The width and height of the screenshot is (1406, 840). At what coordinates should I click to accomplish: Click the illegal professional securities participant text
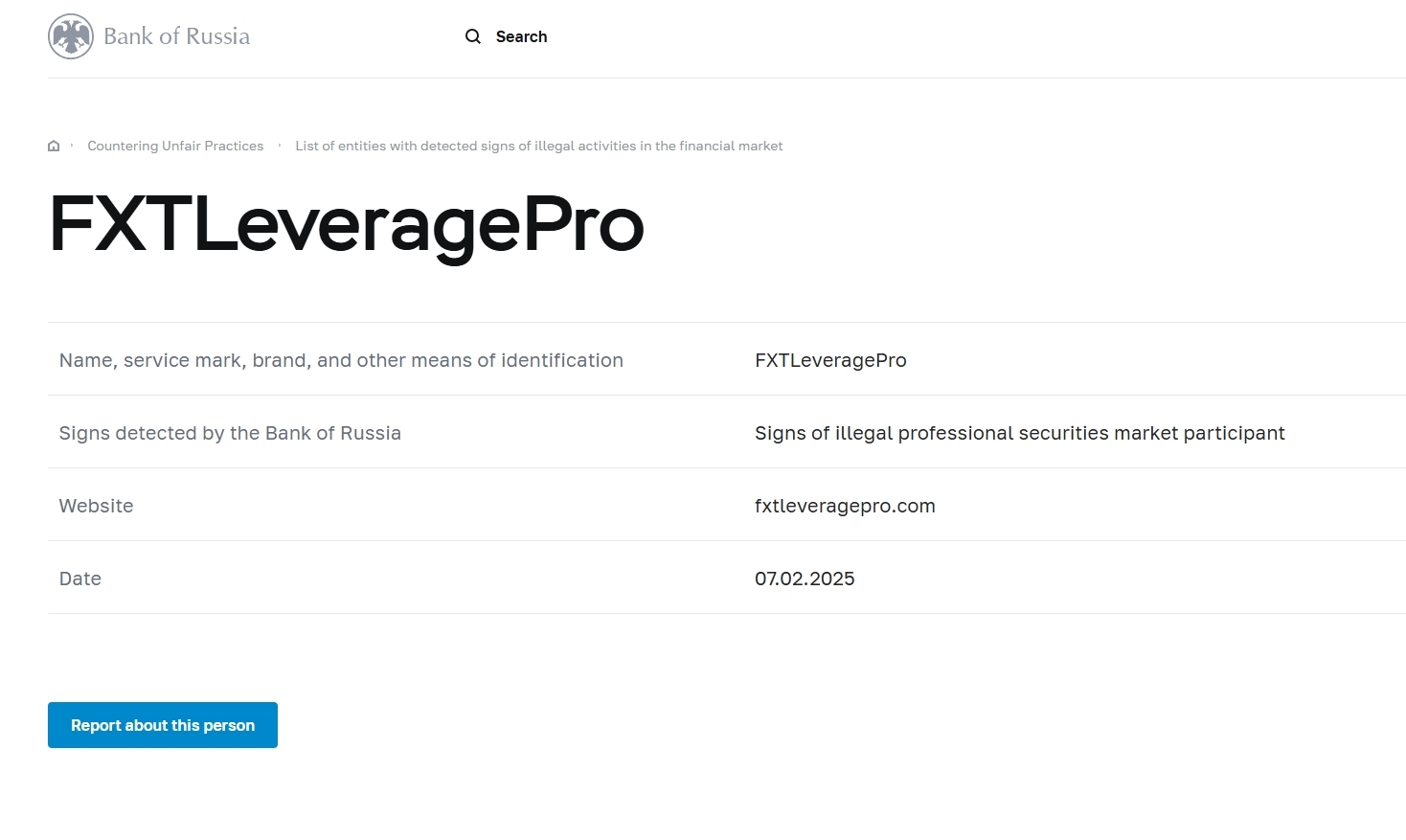pyautogui.click(x=1019, y=433)
